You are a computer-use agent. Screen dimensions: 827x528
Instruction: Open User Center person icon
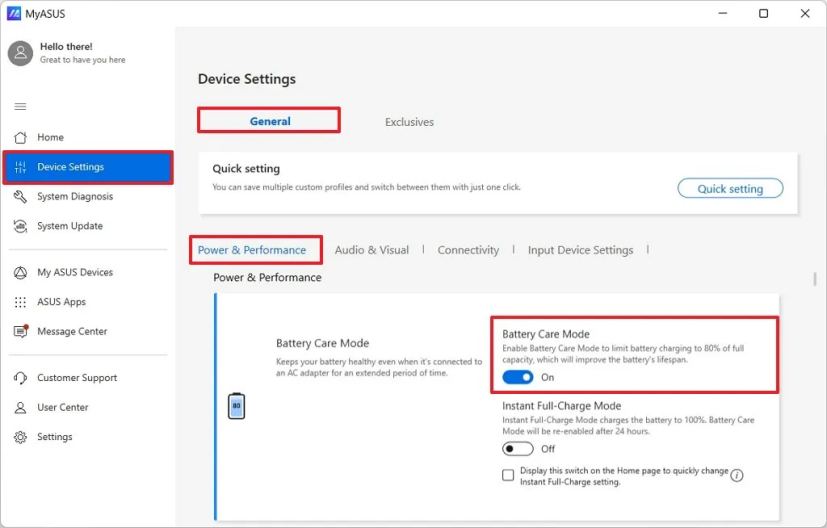(20, 408)
